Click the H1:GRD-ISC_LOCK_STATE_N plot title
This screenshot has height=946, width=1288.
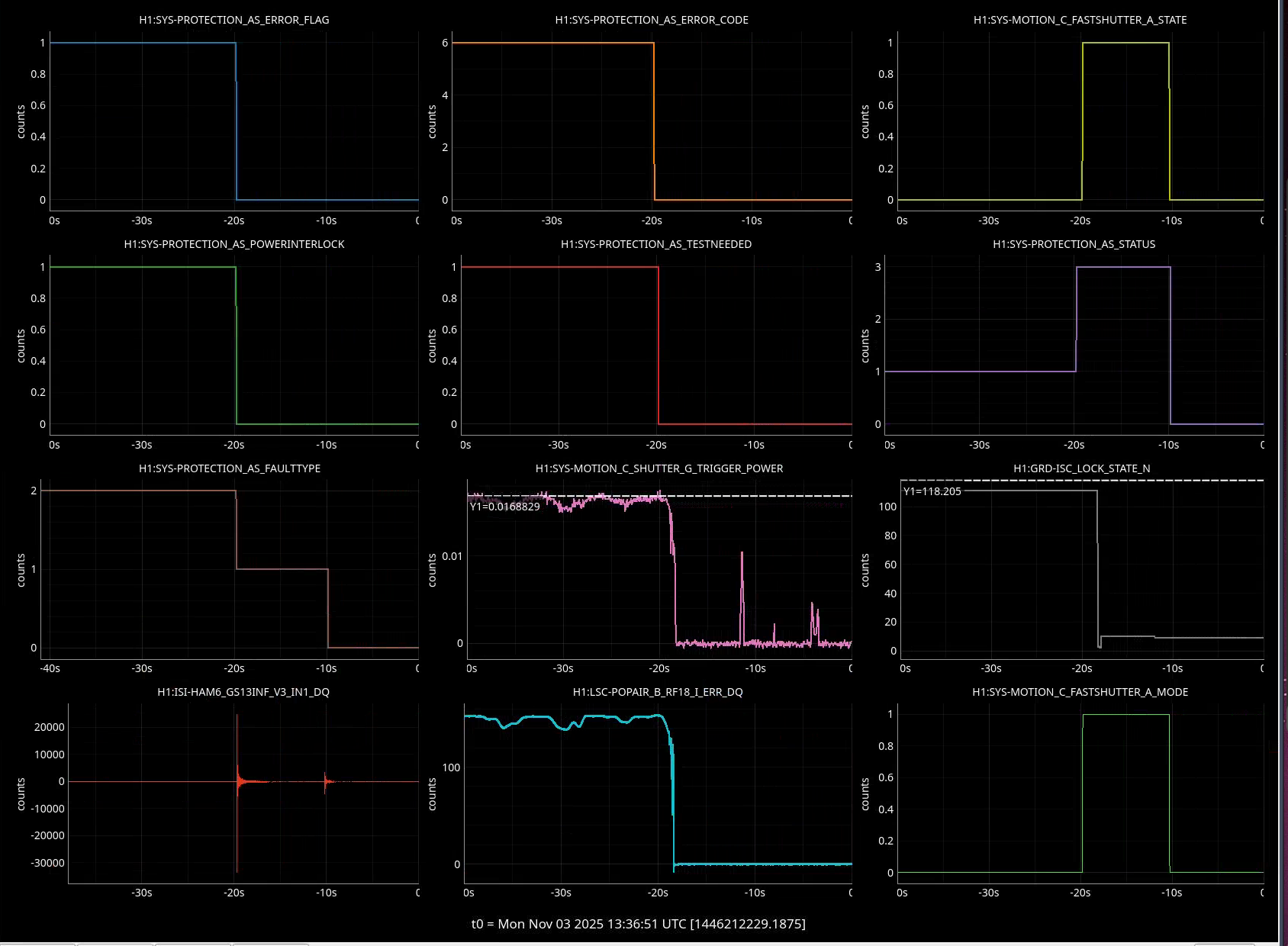click(1081, 468)
